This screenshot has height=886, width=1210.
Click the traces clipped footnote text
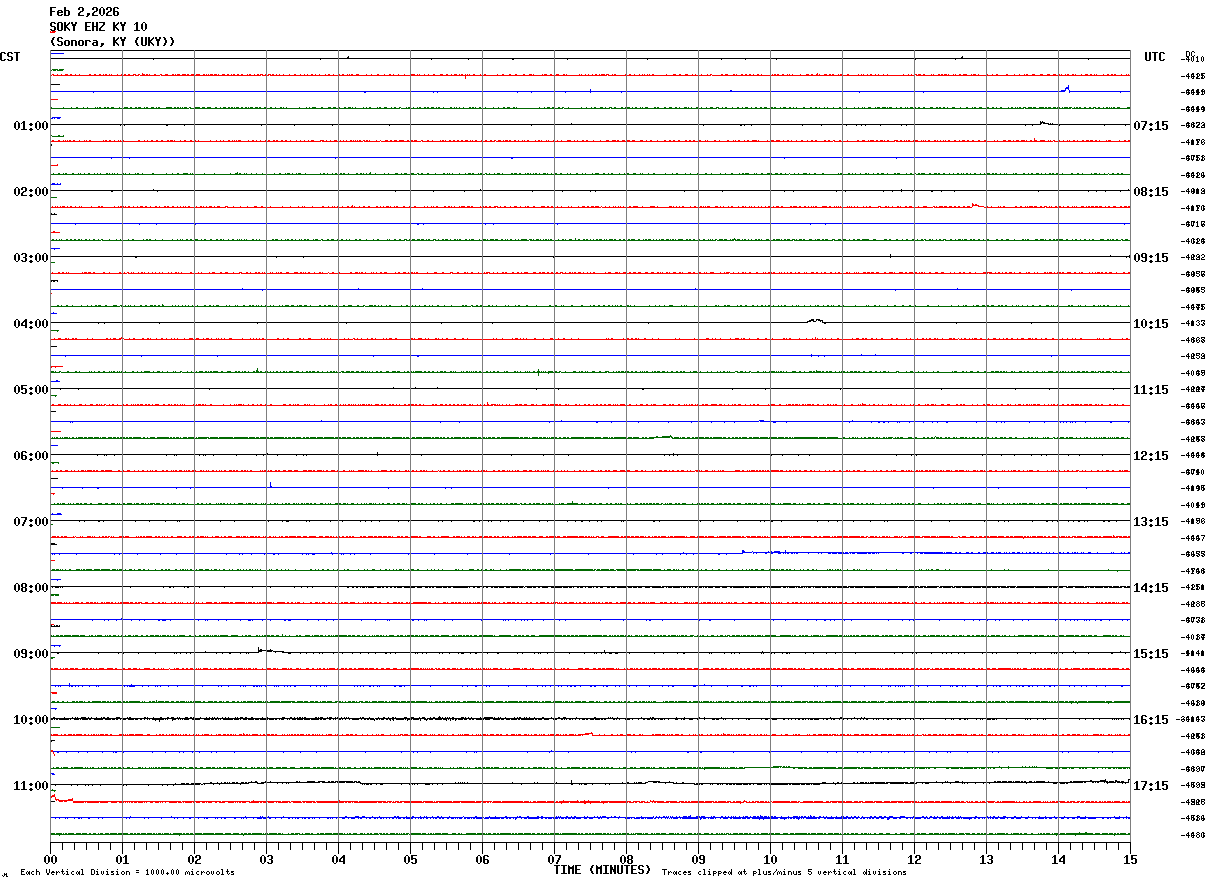(x=784, y=873)
